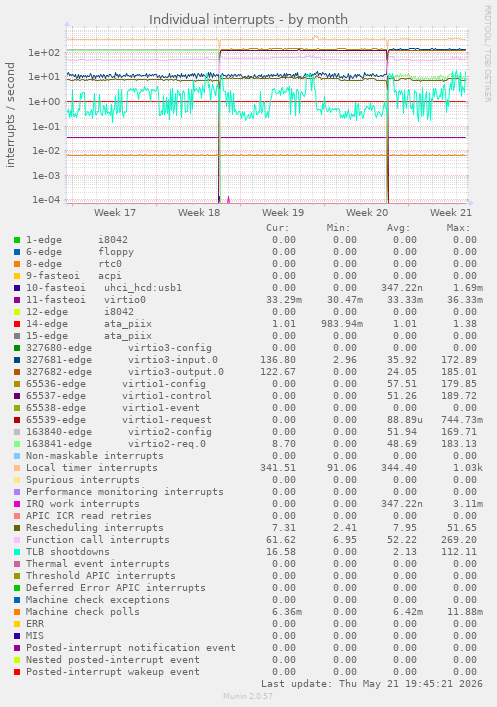This screenshot has height=707, width=497.
Task: Click the Week 21 x-axis label
Action: (x=451, y=212)
